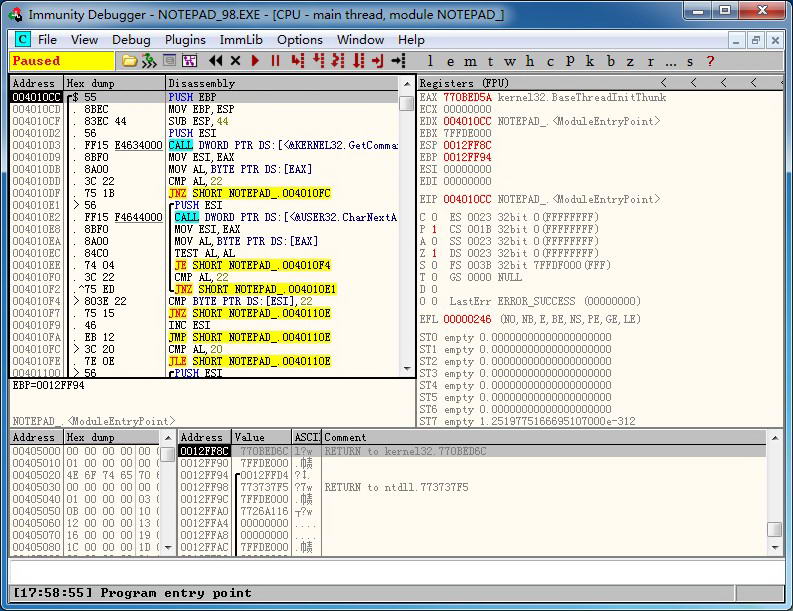Click EFL register value 00000246

tap(467, 319)
